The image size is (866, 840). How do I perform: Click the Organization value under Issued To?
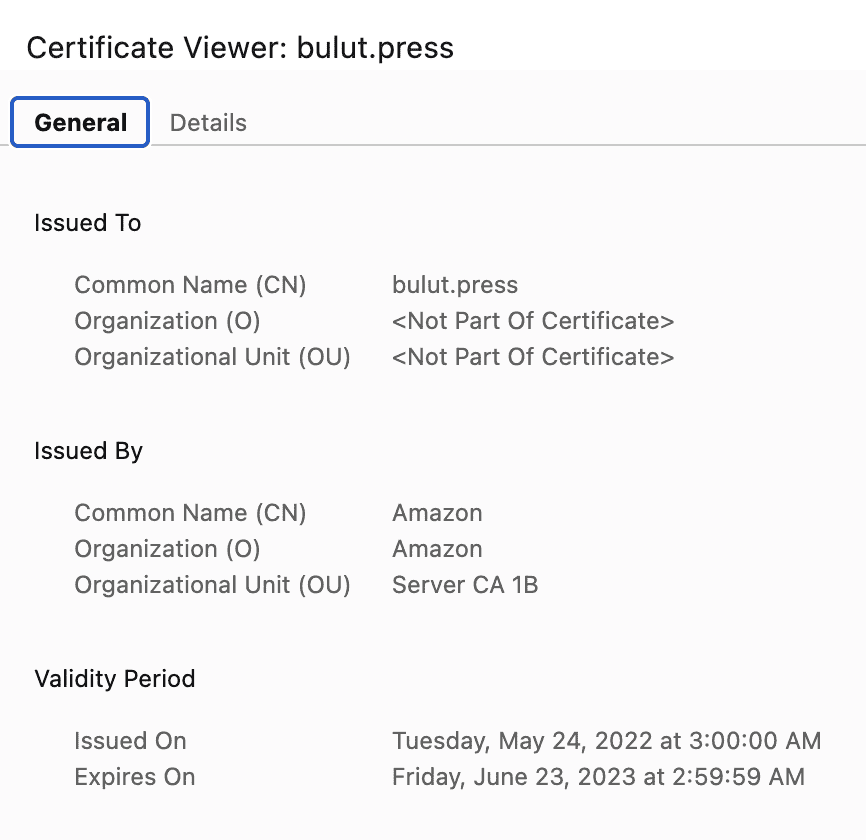coord(533,321)
